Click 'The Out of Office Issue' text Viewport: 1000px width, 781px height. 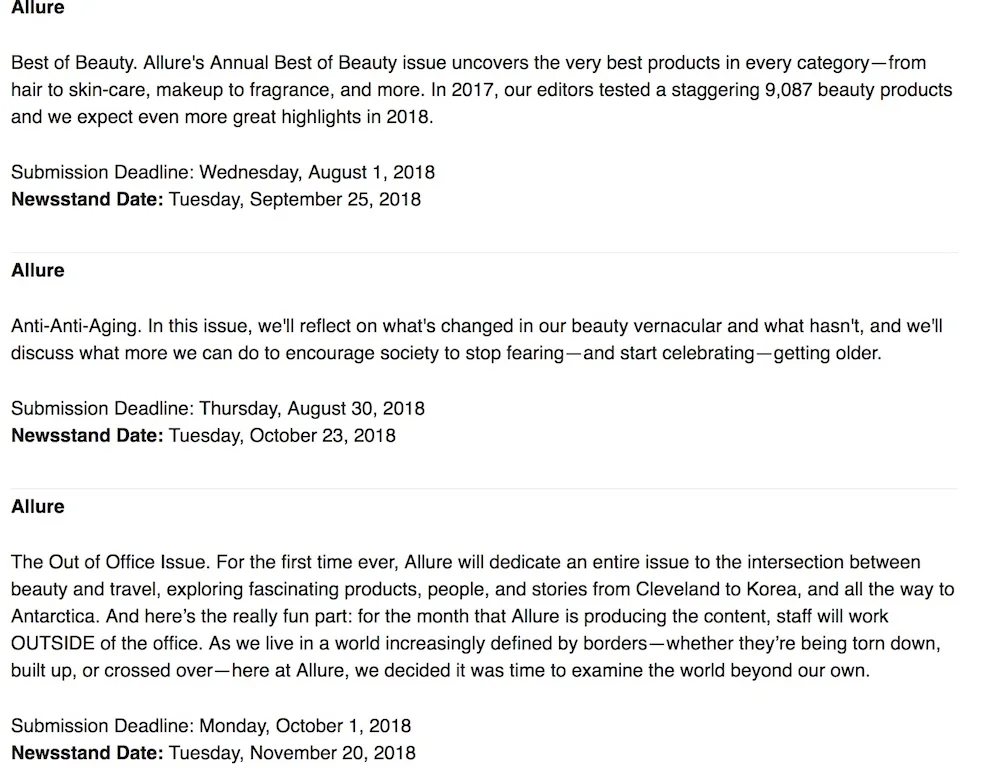(x=109, y=562)
